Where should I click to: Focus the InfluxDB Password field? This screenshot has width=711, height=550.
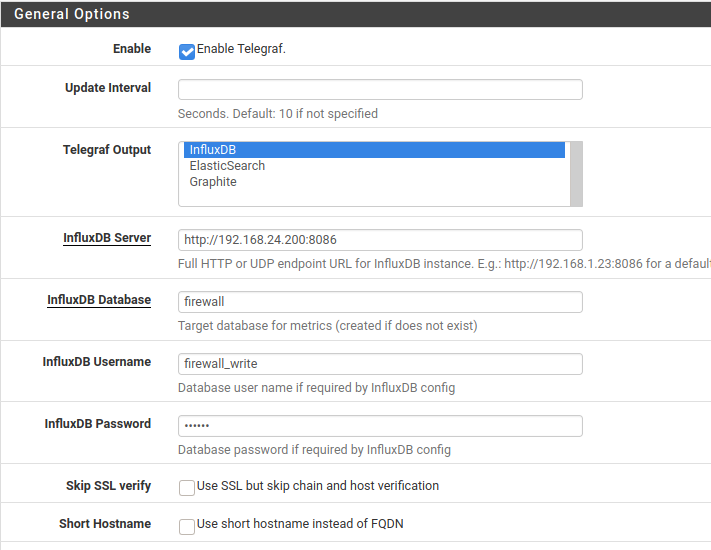[380, 426]
